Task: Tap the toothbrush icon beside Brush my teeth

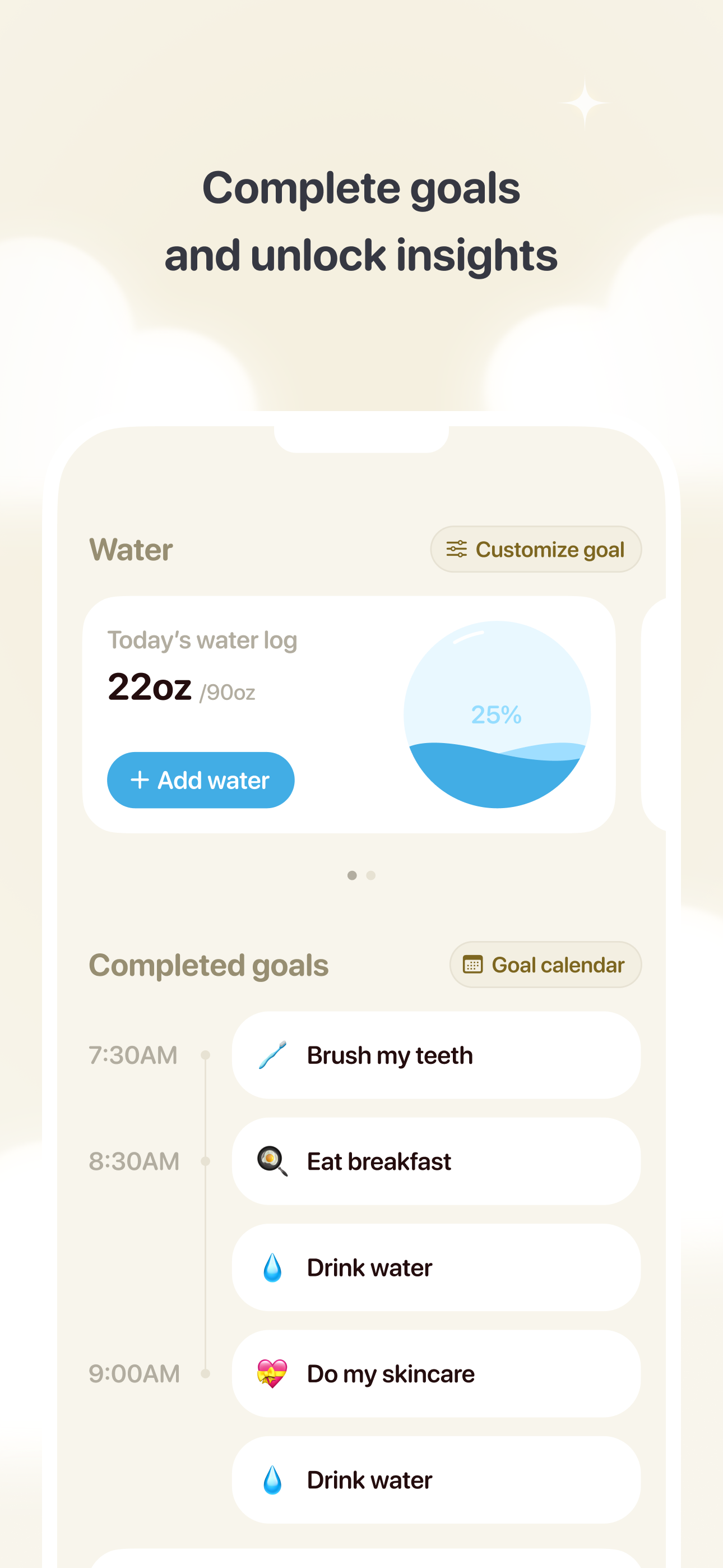Action: point(272,1055)
